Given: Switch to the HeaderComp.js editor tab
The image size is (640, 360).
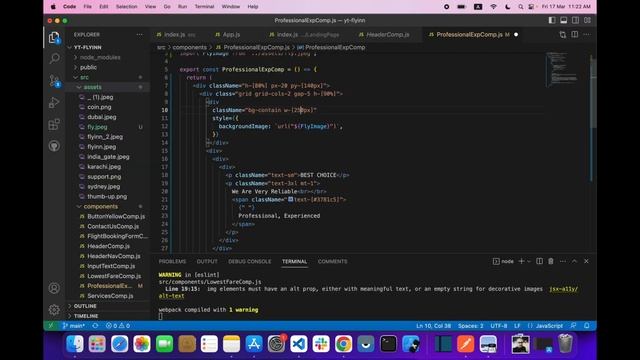Looking at the screenshot, I should (x=388, y=35).
